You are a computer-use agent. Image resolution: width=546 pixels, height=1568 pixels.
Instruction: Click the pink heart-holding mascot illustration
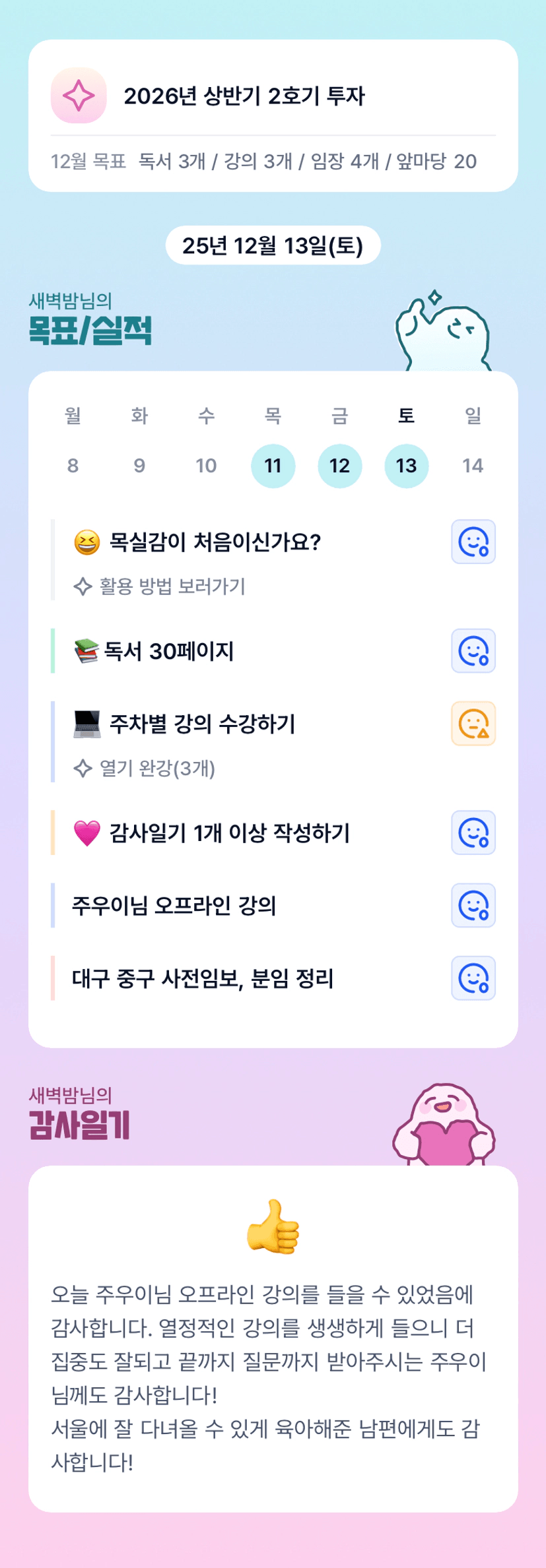coord(444,1125)
